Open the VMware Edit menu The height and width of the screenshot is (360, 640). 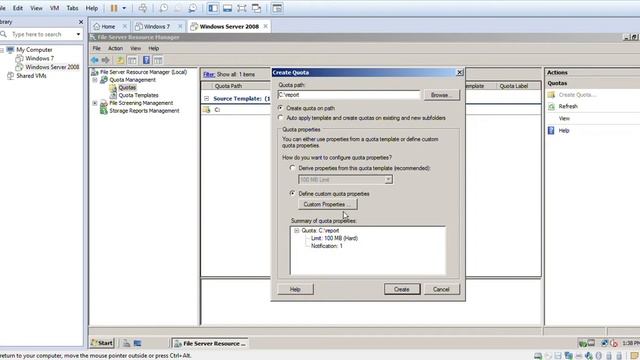point(18,8)
